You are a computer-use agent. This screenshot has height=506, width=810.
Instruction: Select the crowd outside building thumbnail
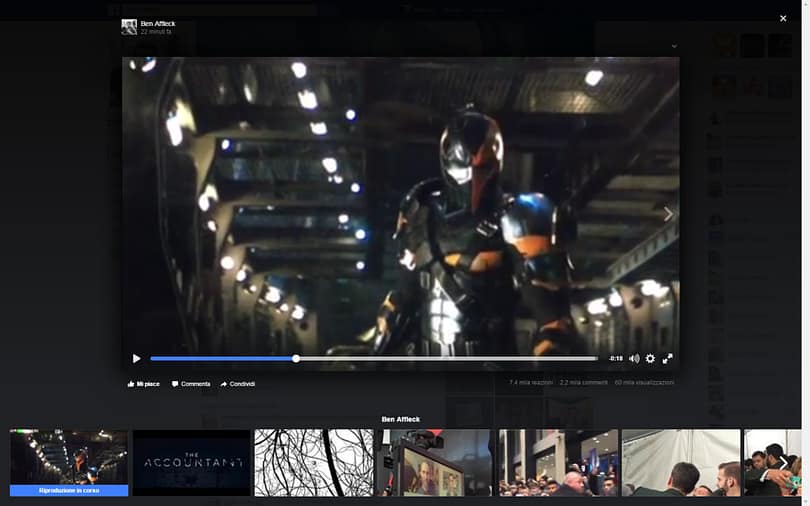[558, 463]
